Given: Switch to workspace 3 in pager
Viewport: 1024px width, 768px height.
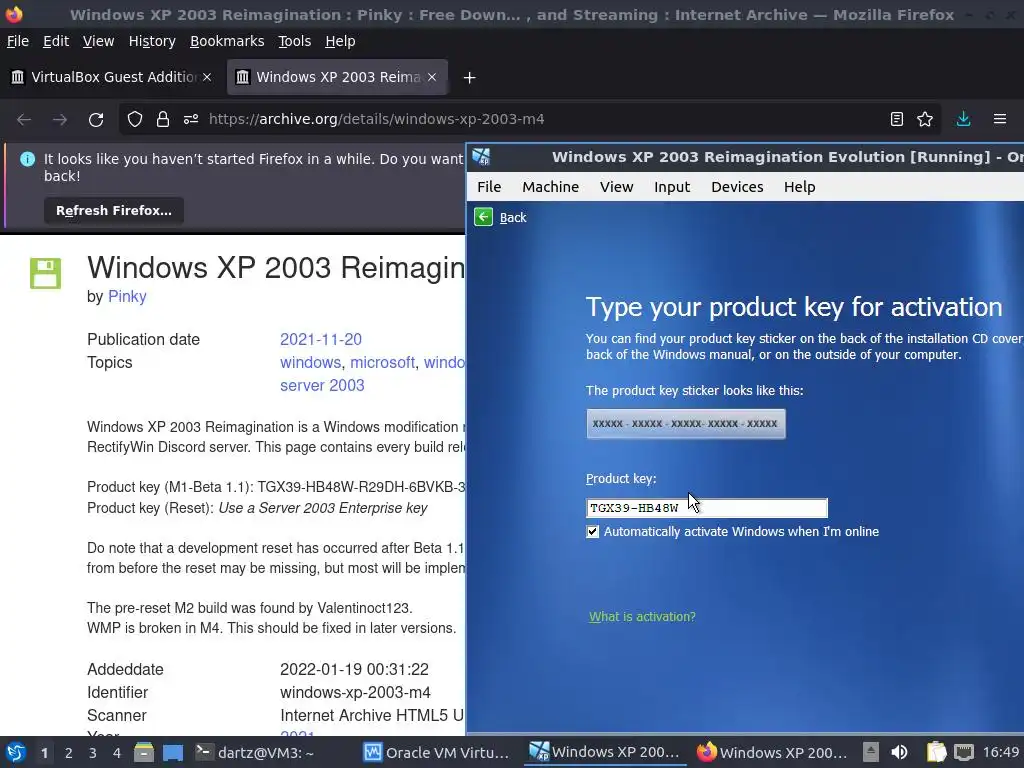Looking at the screenshot, I should [x=93, y=753].
